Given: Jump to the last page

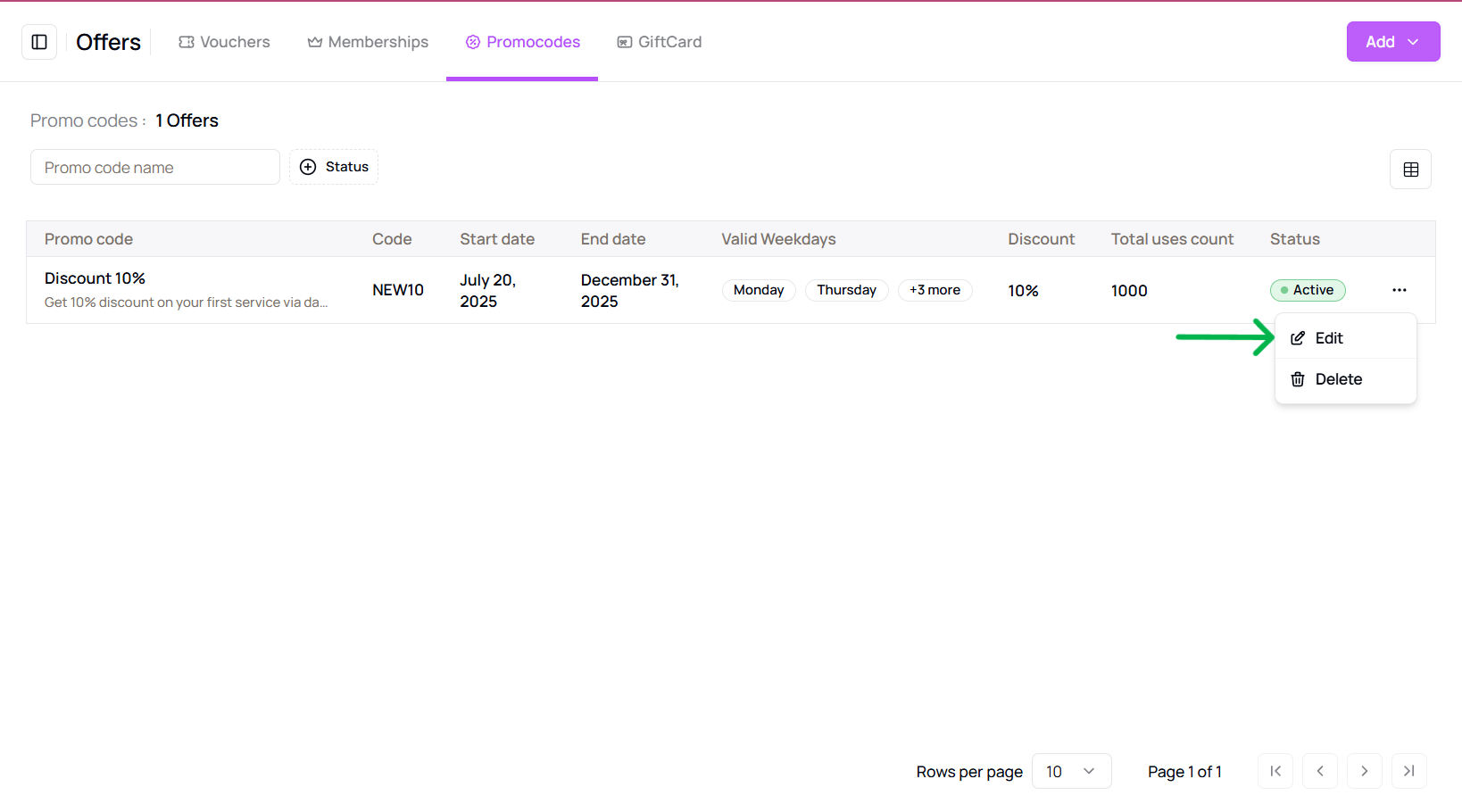Looking at the screenshot, I should pyautogui.click(x=1409, y=771).
